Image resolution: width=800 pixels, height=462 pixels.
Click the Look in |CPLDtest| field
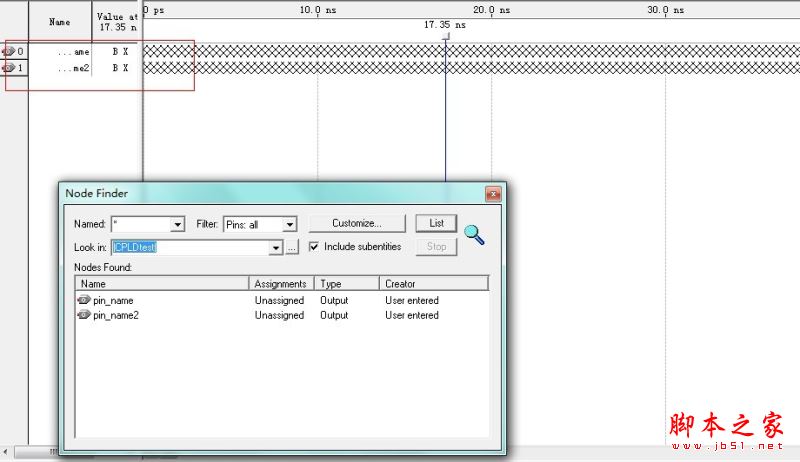190,248
